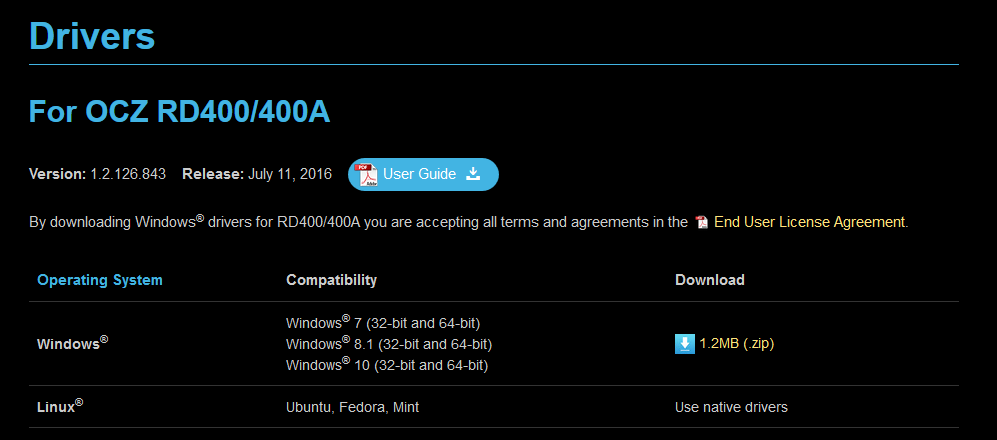The image size is (997, 440).
Task: Click the Download column header
Action: (x=710, y=280)
